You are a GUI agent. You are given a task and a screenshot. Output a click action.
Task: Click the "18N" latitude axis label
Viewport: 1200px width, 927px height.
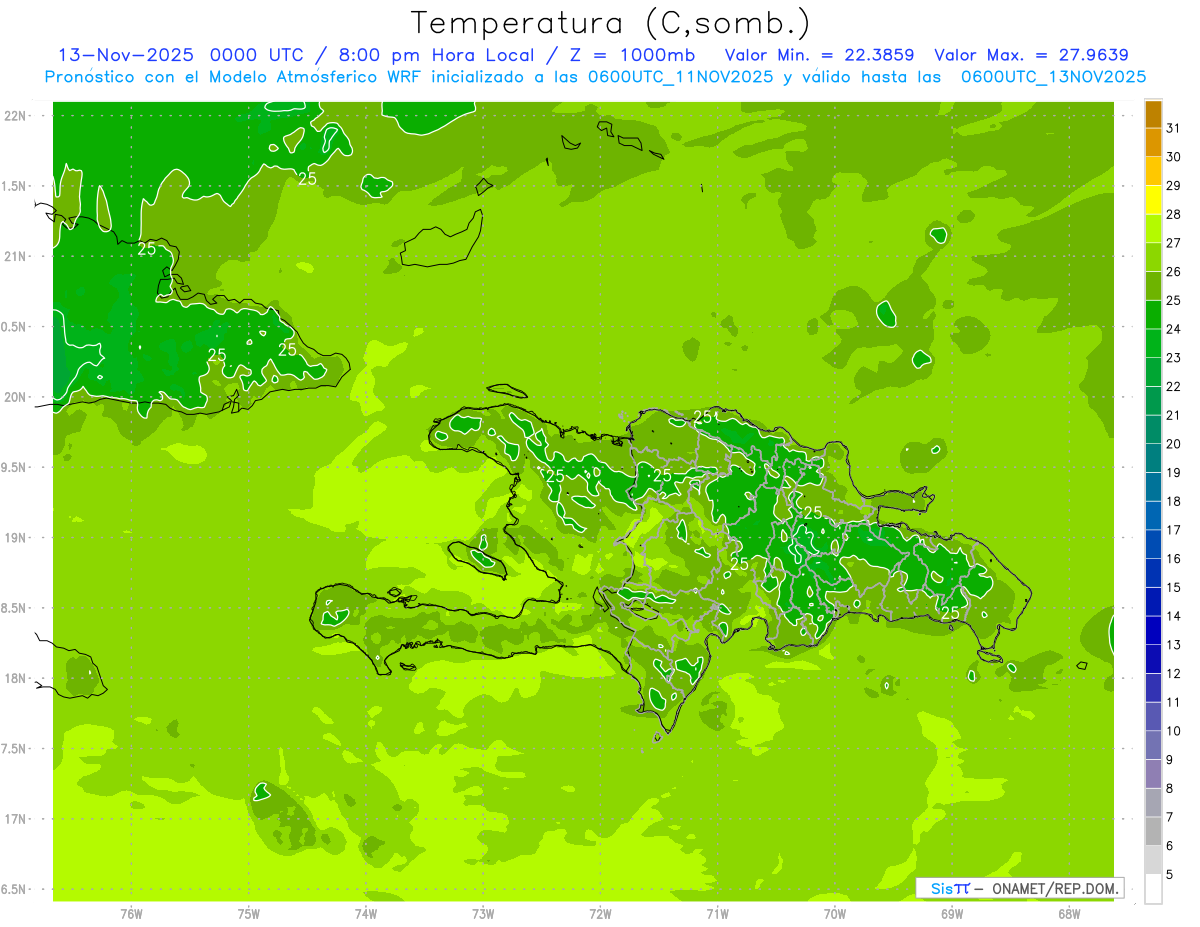(x=15, y=678)
